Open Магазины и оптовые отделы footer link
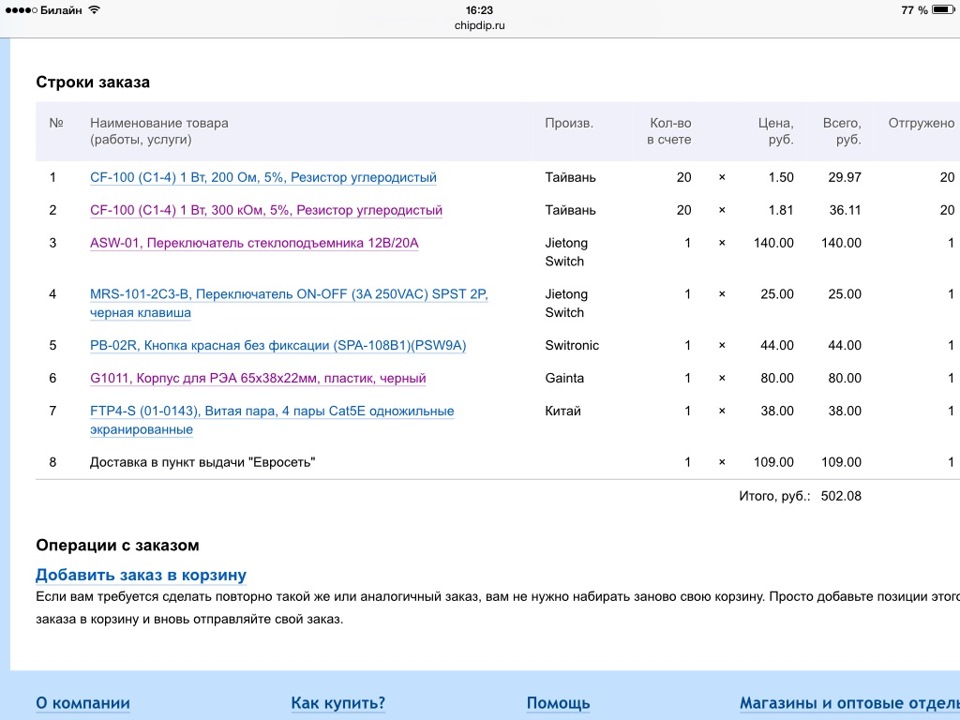Image resolution: width=960 pixels, height=720 pixels. [x=850, y=703]
